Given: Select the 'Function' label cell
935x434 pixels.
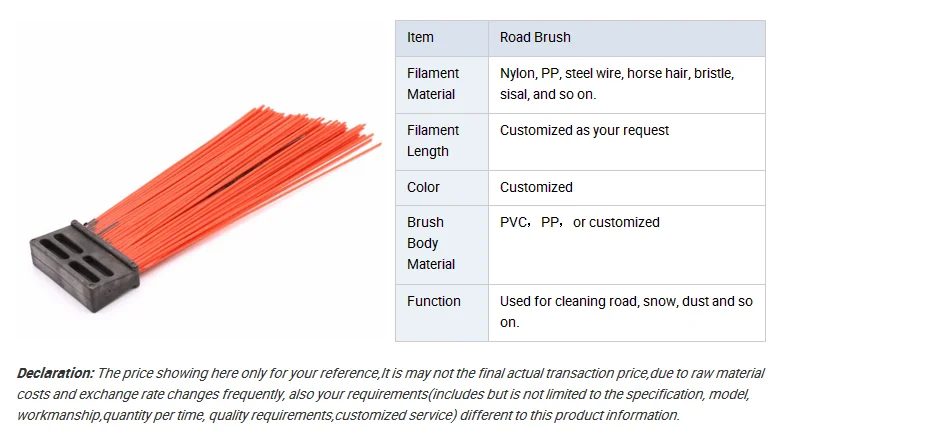Looking at the screenshot, I should point(434,301).
